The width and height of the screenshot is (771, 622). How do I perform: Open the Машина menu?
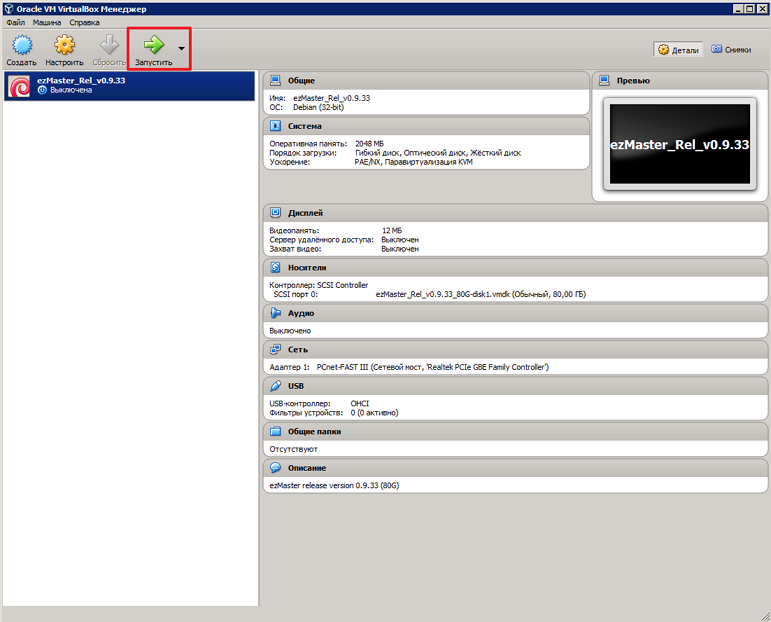47,23
